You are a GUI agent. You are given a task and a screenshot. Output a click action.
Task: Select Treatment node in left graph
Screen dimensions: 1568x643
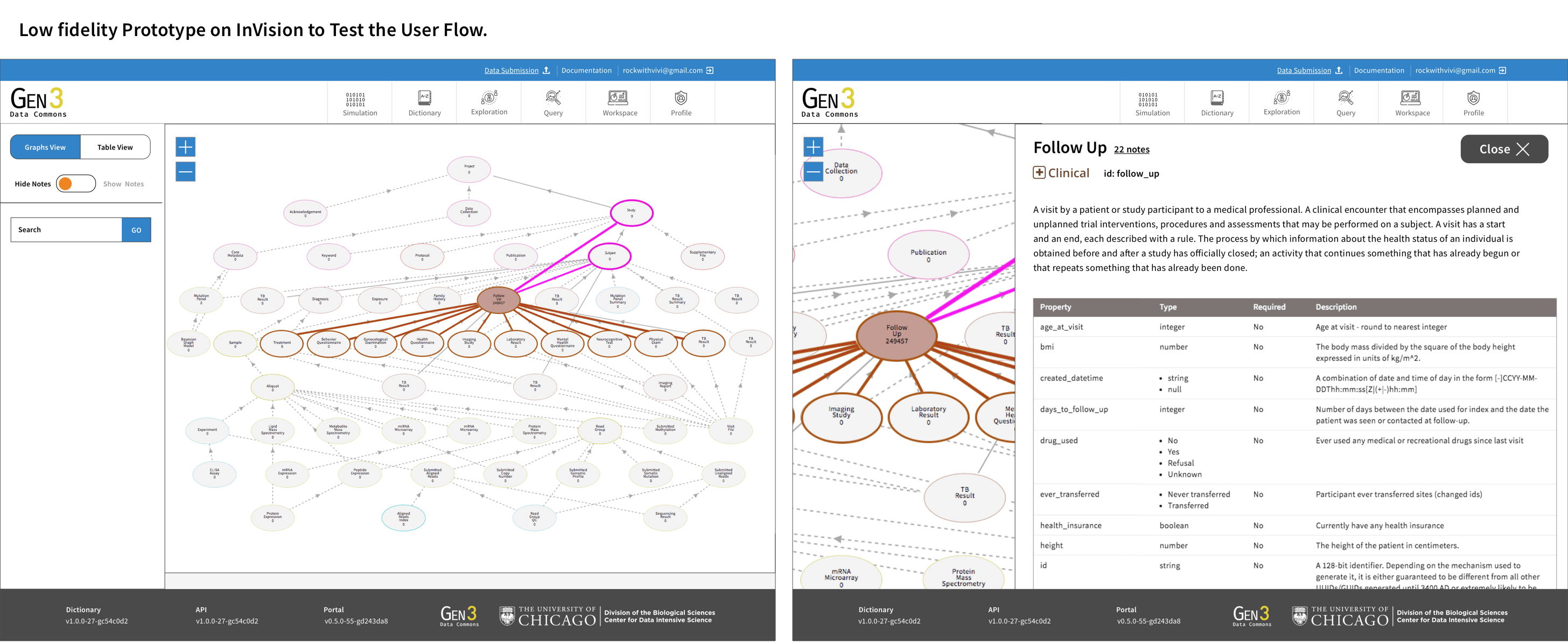282,344
